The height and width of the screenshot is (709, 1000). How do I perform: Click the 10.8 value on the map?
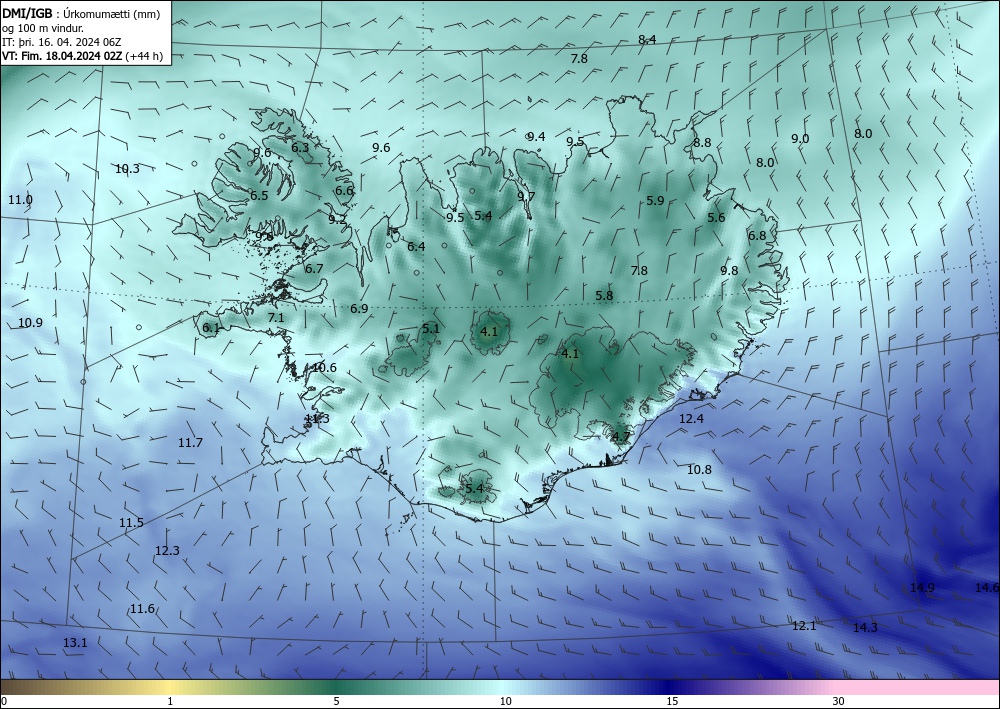pos(699,470)
